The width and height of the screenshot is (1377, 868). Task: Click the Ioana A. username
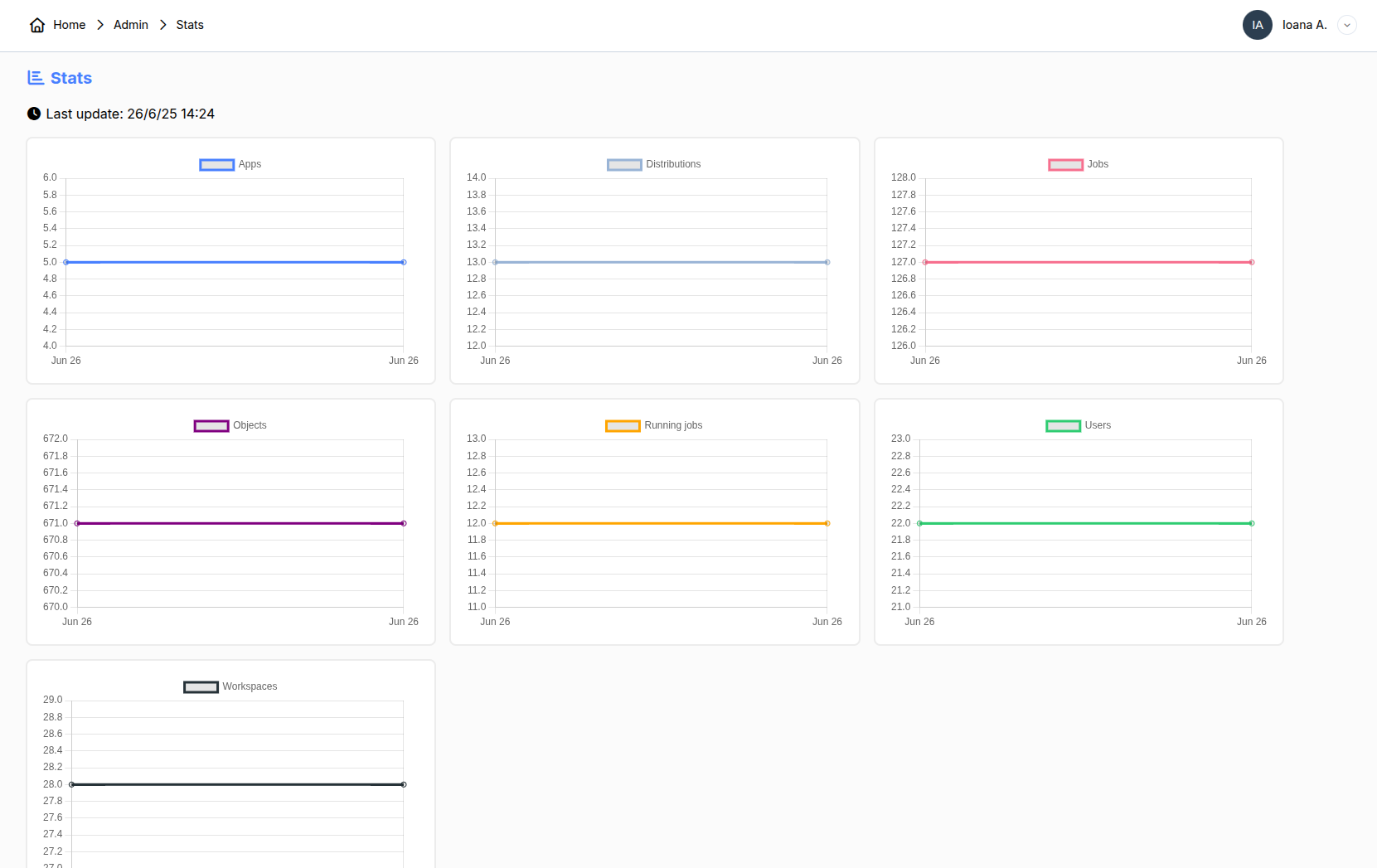pos(1304,25)
